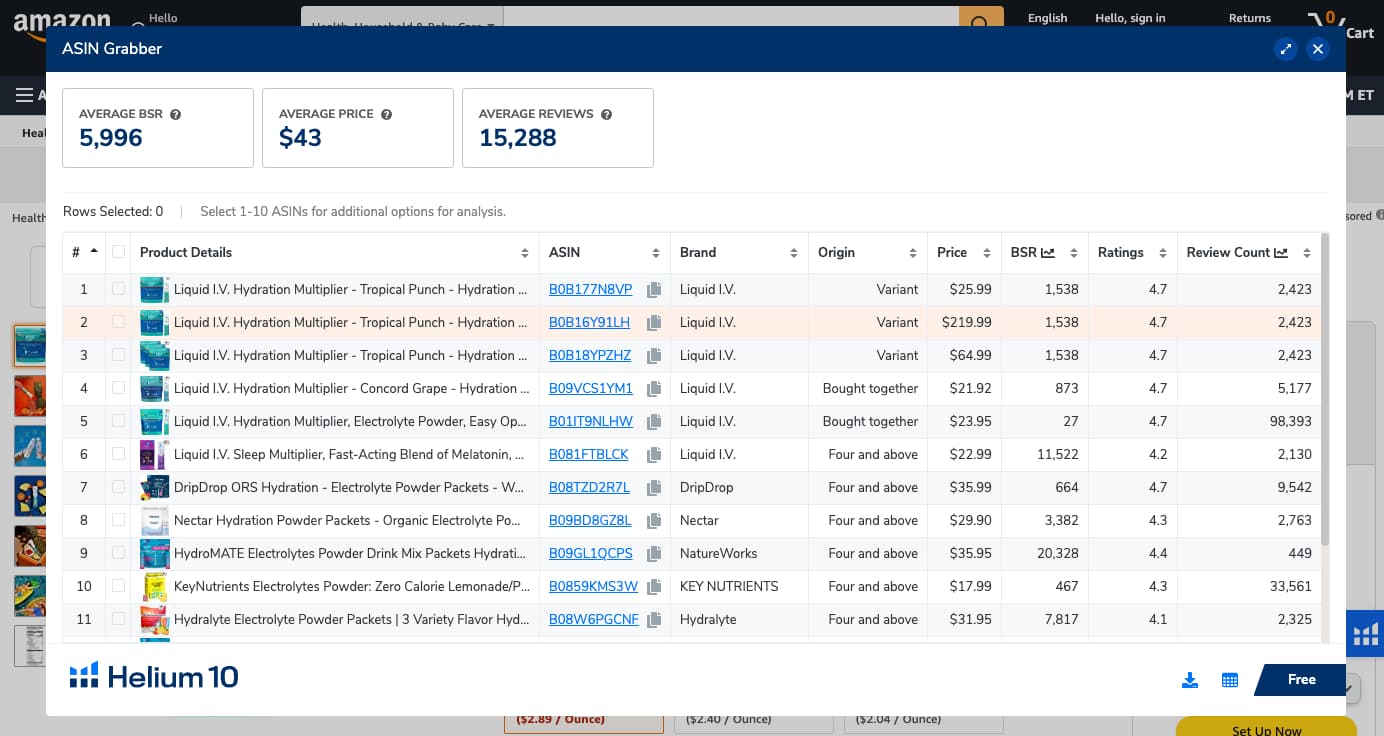Close the ASIN Grabber panel
Viewport: 1384px width, 736px height.
pos(1318,49)
